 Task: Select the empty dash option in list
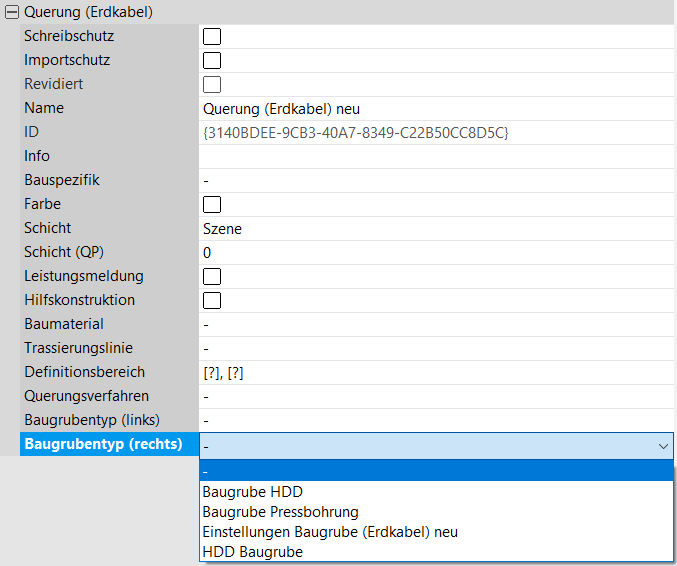coord(435,471)
